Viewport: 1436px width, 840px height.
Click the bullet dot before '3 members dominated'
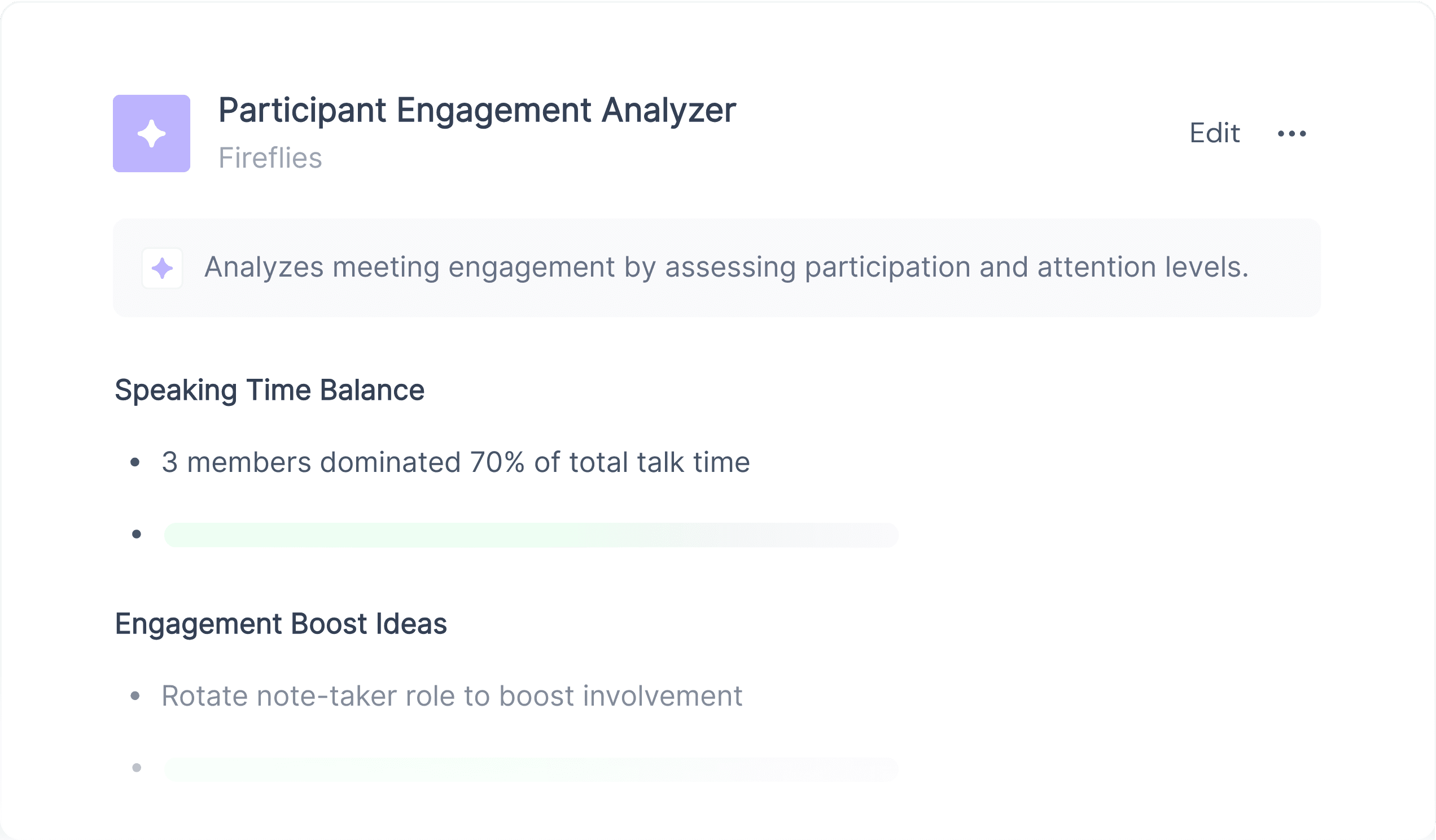coord(135,462)
